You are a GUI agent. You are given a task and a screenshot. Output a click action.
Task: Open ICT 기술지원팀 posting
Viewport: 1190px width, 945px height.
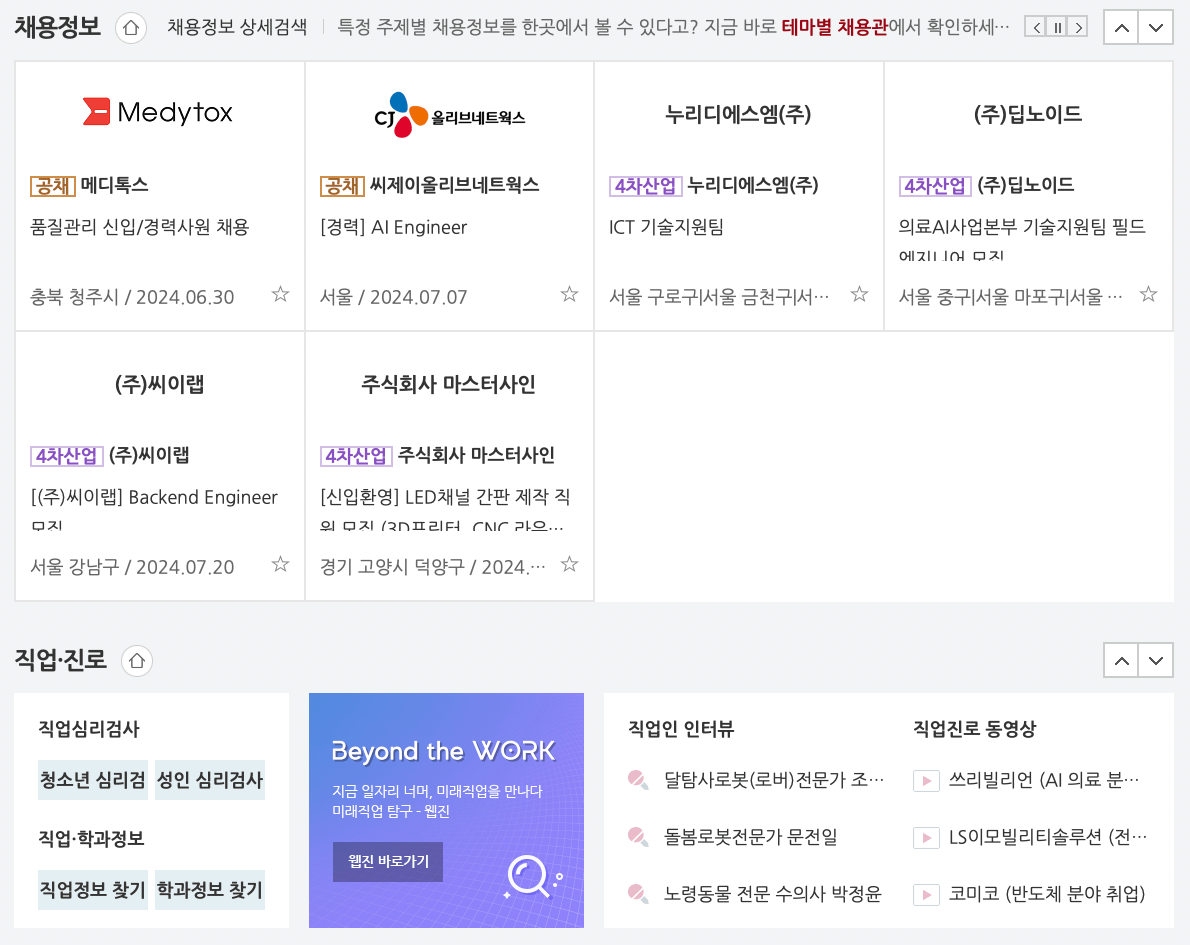(666, 227)
